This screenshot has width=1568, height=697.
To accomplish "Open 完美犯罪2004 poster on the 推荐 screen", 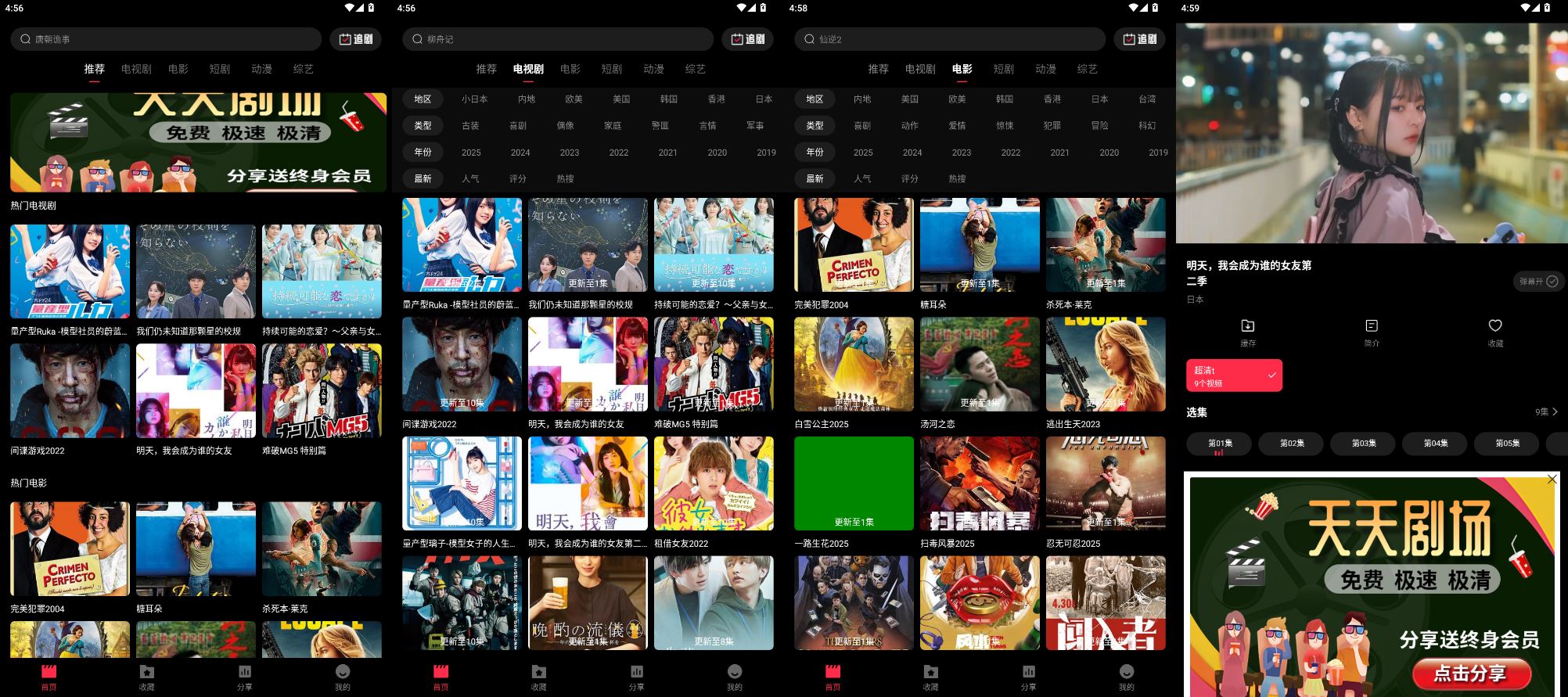I will click(x=70, y=549).
